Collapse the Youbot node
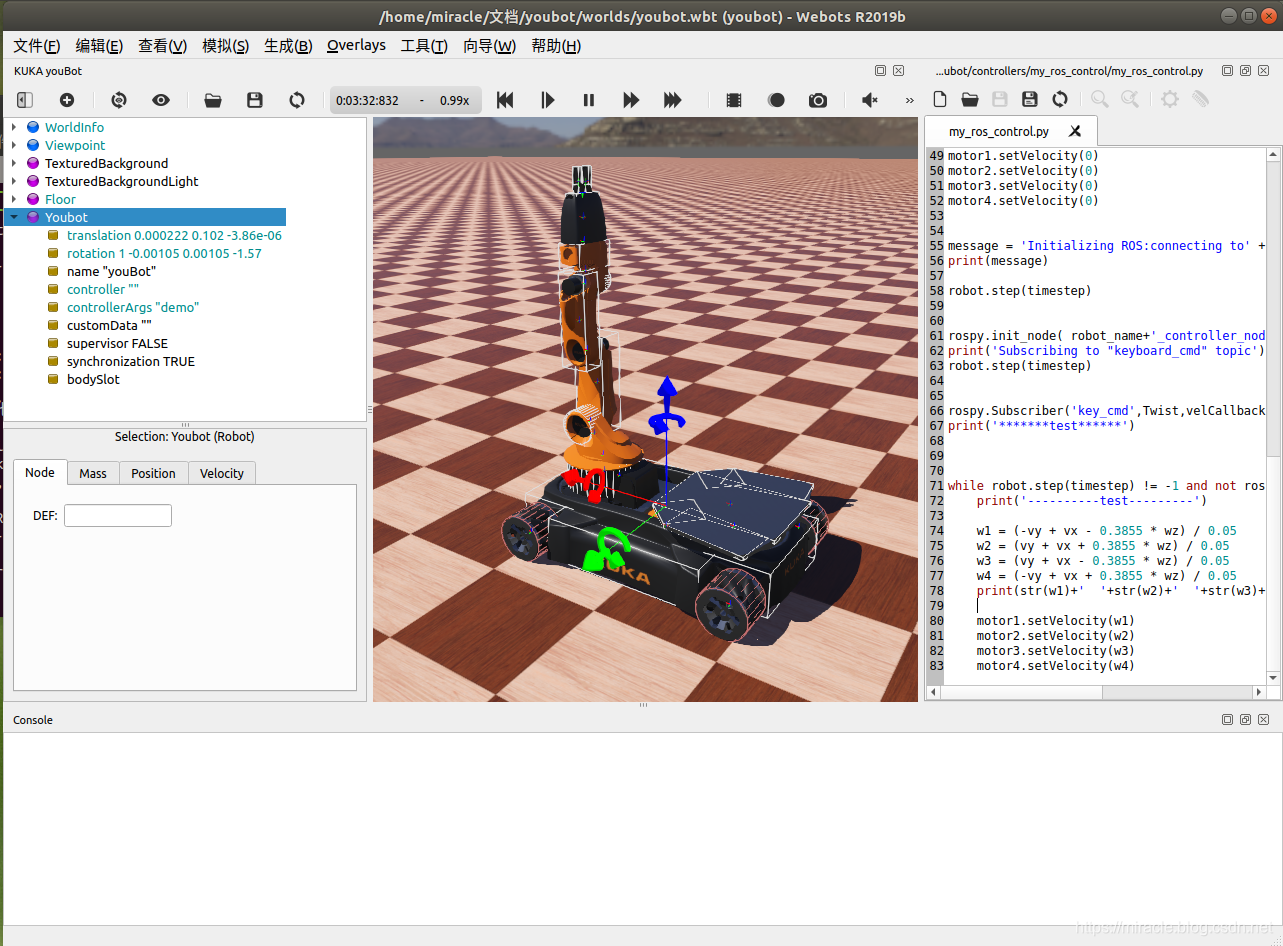1283x946 pixels. click(14, 217)
